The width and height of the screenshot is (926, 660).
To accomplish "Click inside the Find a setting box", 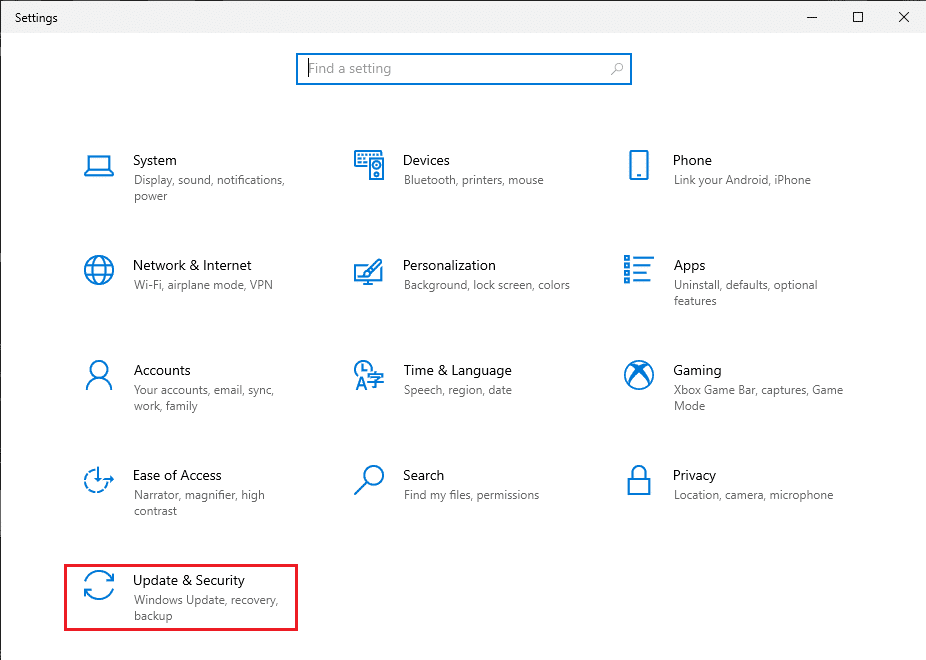I will [x=450, y=68].
